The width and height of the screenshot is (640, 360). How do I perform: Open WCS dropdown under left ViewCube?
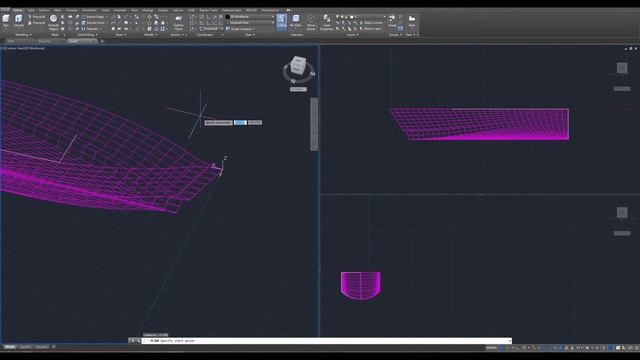298,89
